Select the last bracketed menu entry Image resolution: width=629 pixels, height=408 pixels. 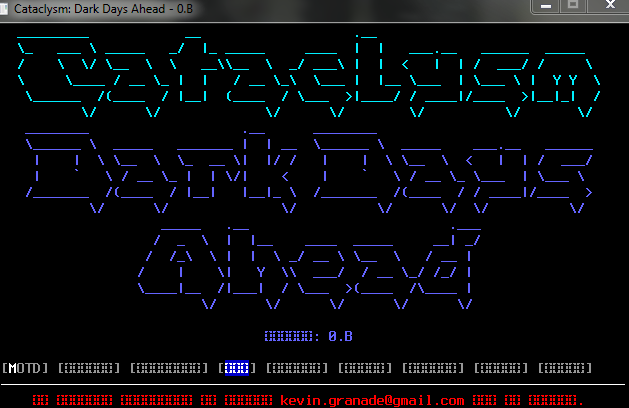click(565, 368)
